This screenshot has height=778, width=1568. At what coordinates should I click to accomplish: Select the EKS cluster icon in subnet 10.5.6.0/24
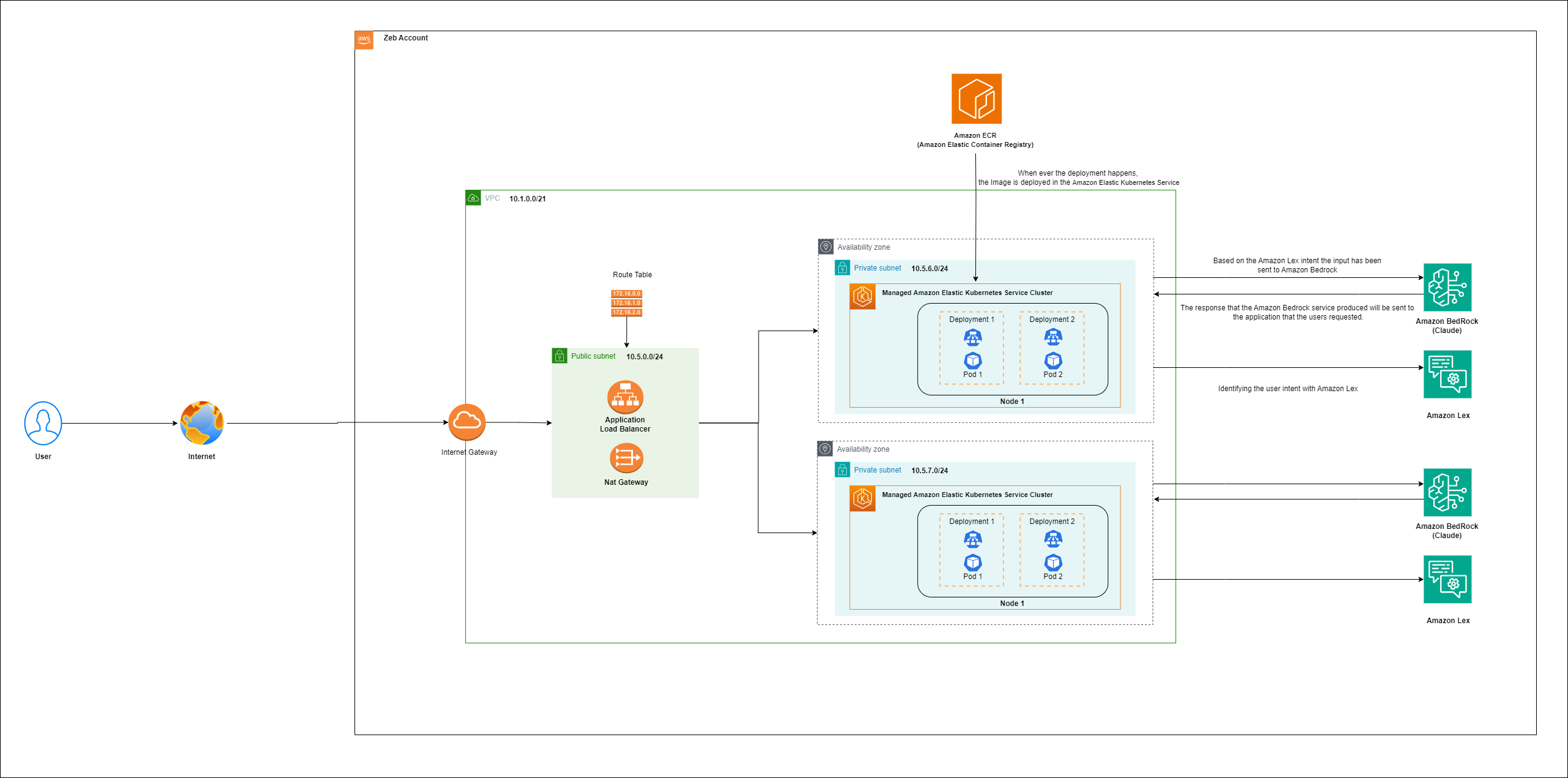pyautogui.click(x=863, y=297)
